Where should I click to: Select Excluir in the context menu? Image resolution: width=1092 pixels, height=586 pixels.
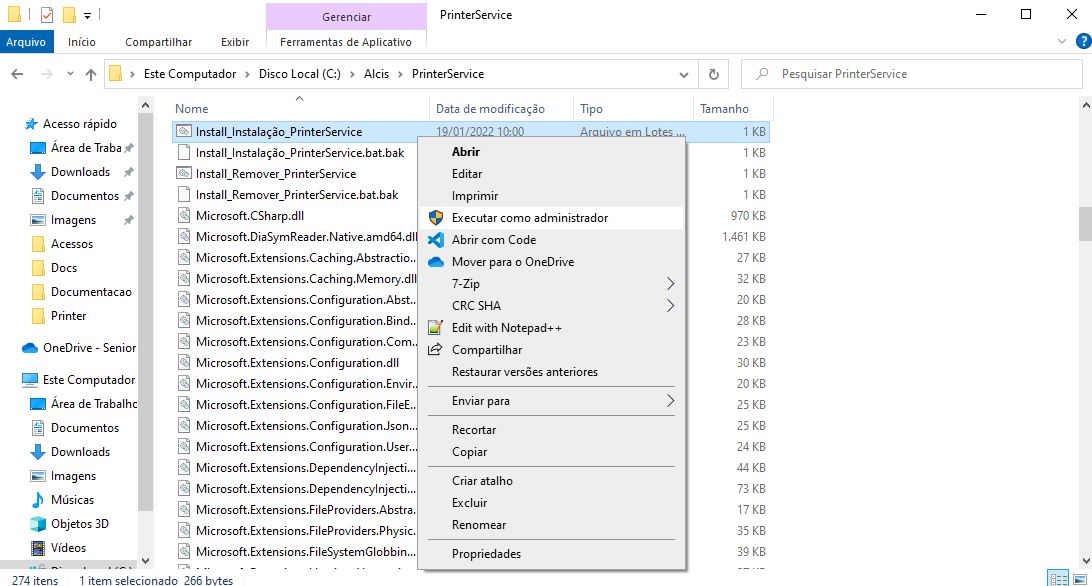469,503
